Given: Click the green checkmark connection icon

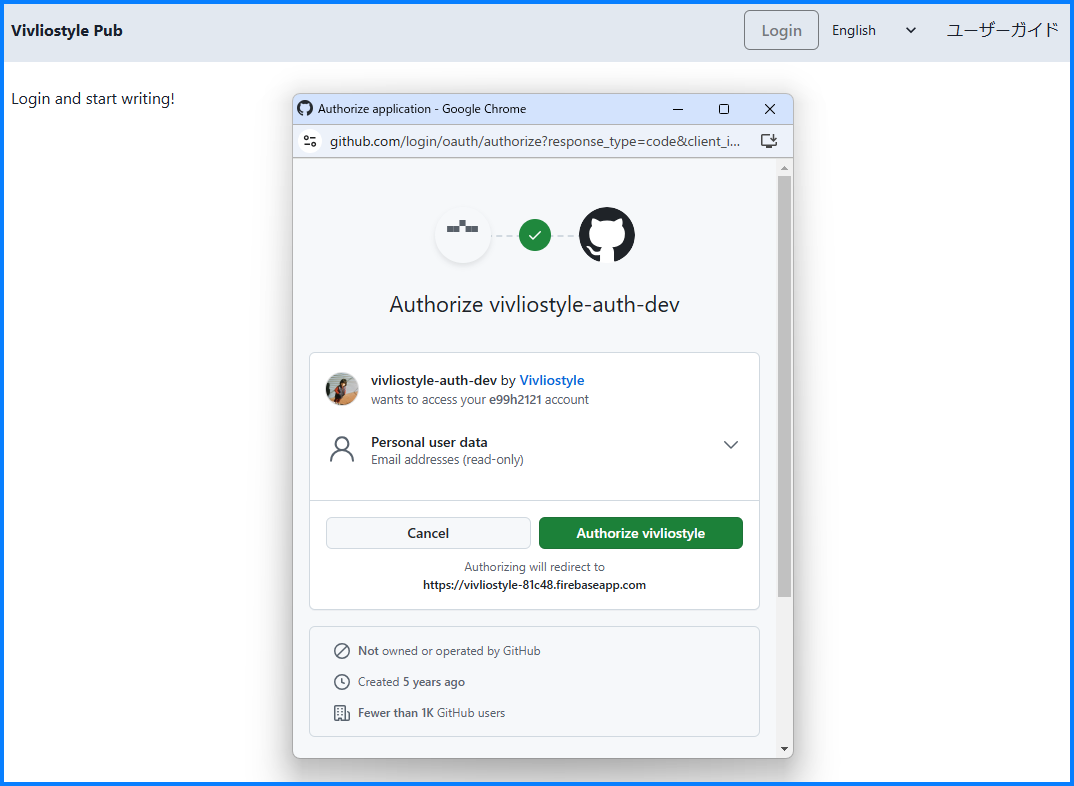Looking at the screenshot, I should [x=535, y=235].
